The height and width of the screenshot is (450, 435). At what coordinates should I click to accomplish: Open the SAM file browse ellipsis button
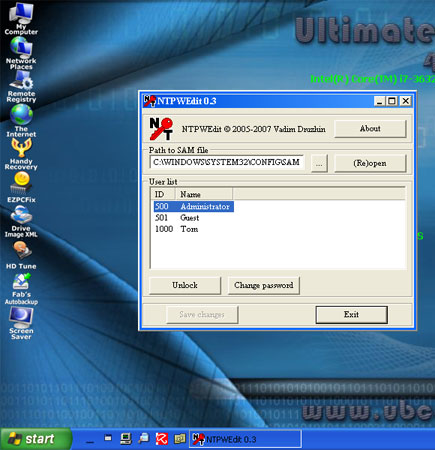319,163
